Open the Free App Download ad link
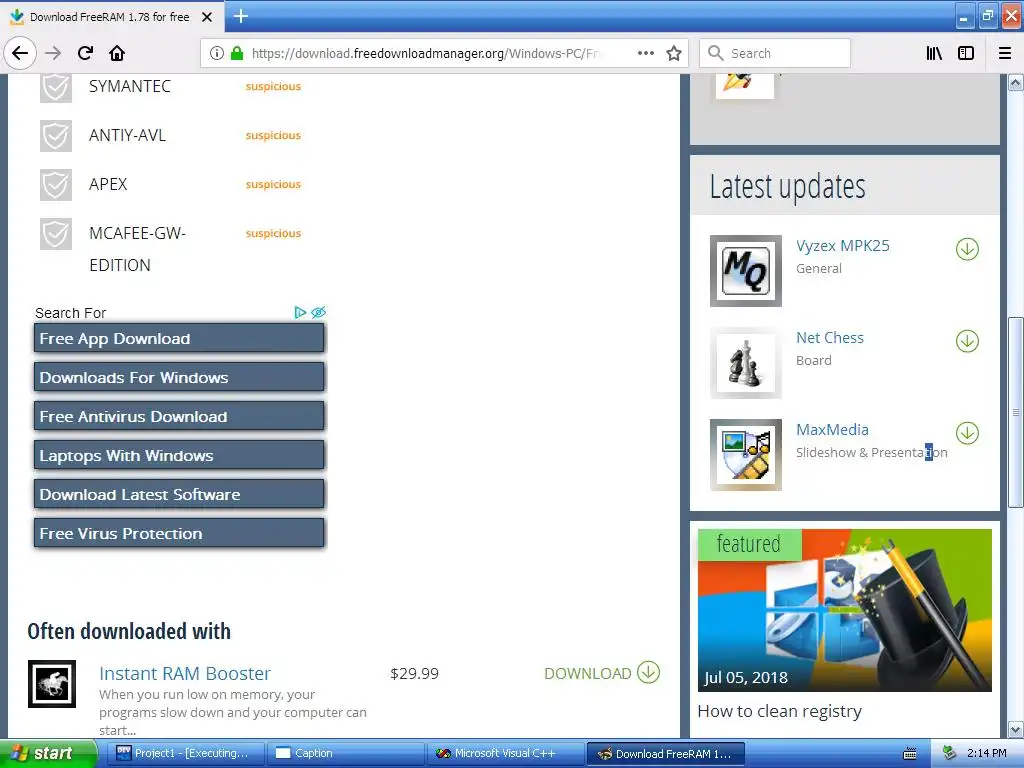This screenshot has height=768, width=1024. point(179,338)
